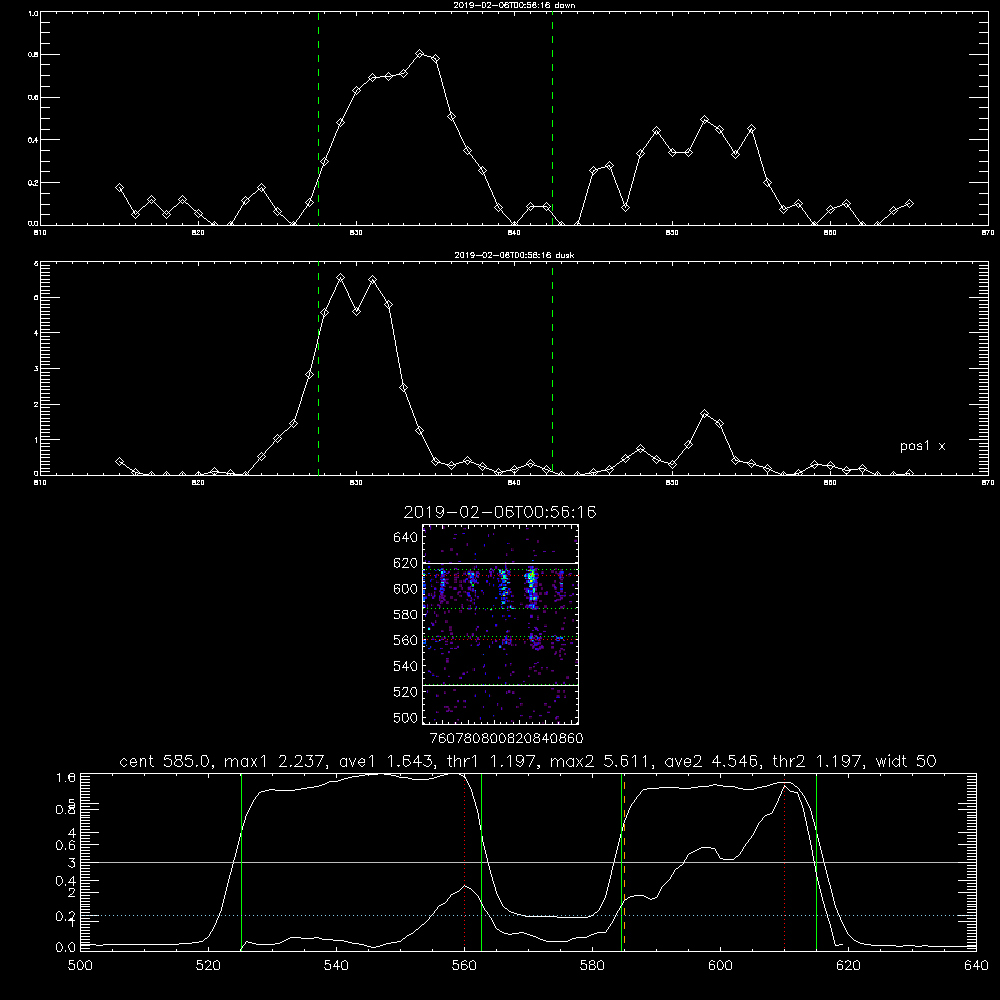Click the 560 label on spectrogram y-axis
The width and height of the screenshot is (1000, 1000).
(x=406, y=640)
